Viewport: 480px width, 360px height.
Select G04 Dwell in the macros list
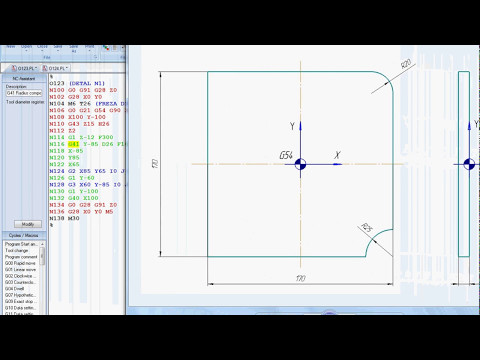14,288
